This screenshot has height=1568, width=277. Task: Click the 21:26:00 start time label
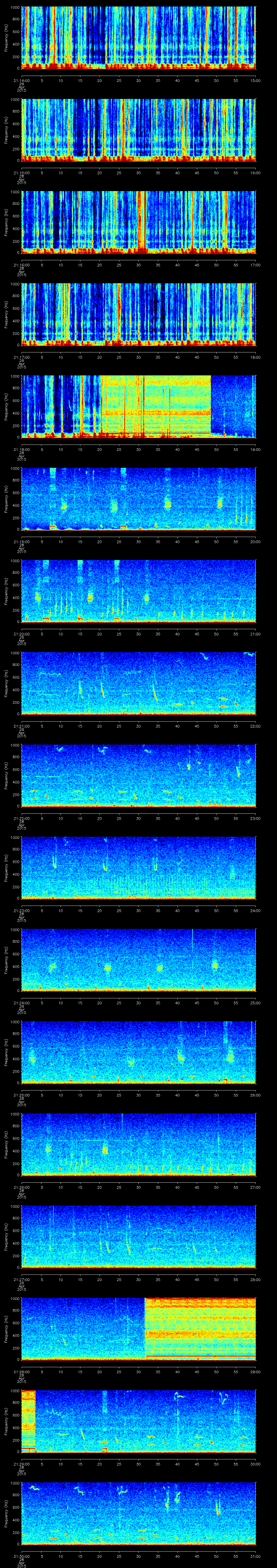[x=21, y=1187]
